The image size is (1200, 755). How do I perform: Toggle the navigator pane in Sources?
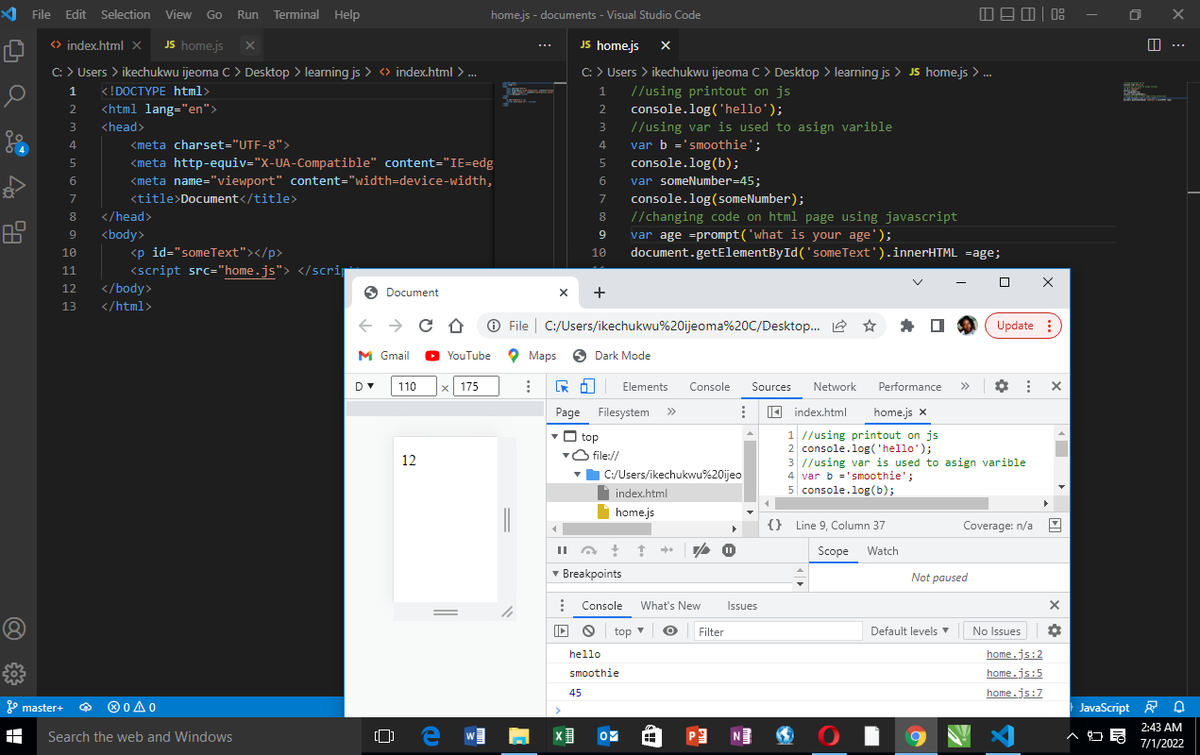(x=774, y=412)
